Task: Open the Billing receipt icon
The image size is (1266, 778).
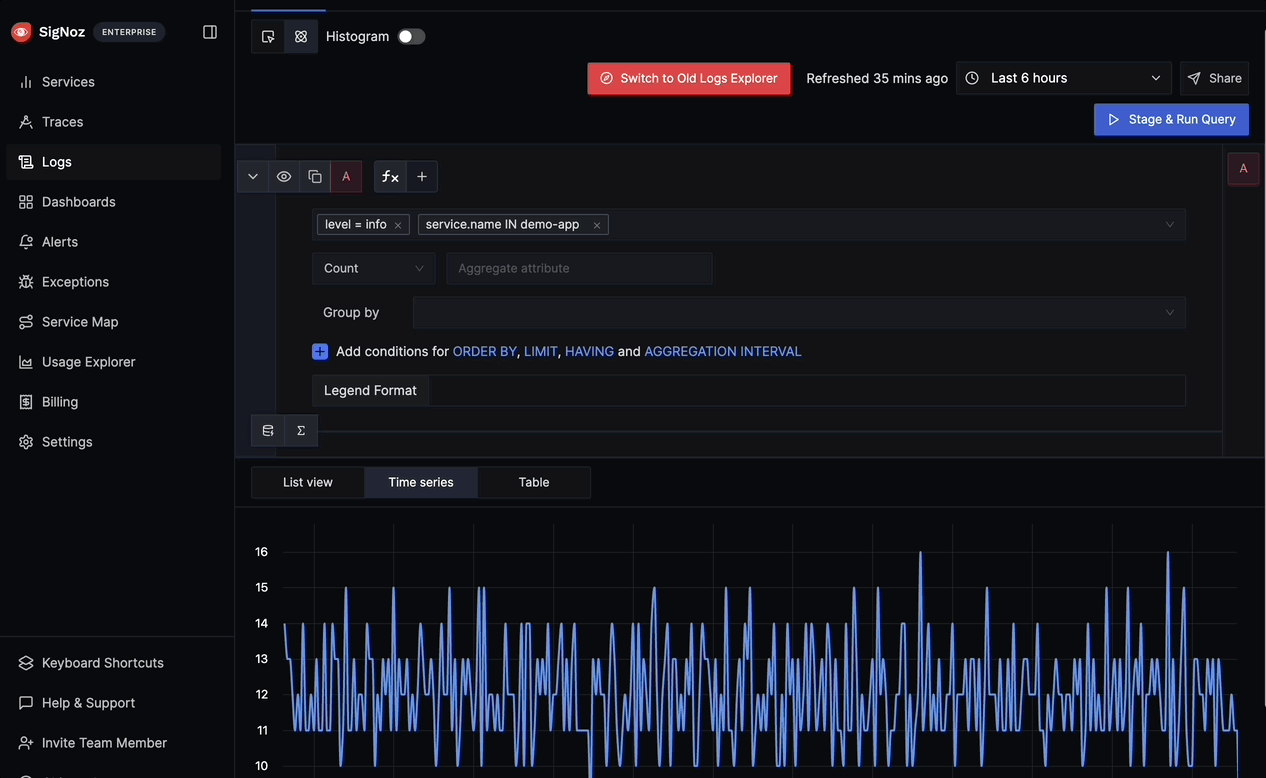Action: click(26, 402)
